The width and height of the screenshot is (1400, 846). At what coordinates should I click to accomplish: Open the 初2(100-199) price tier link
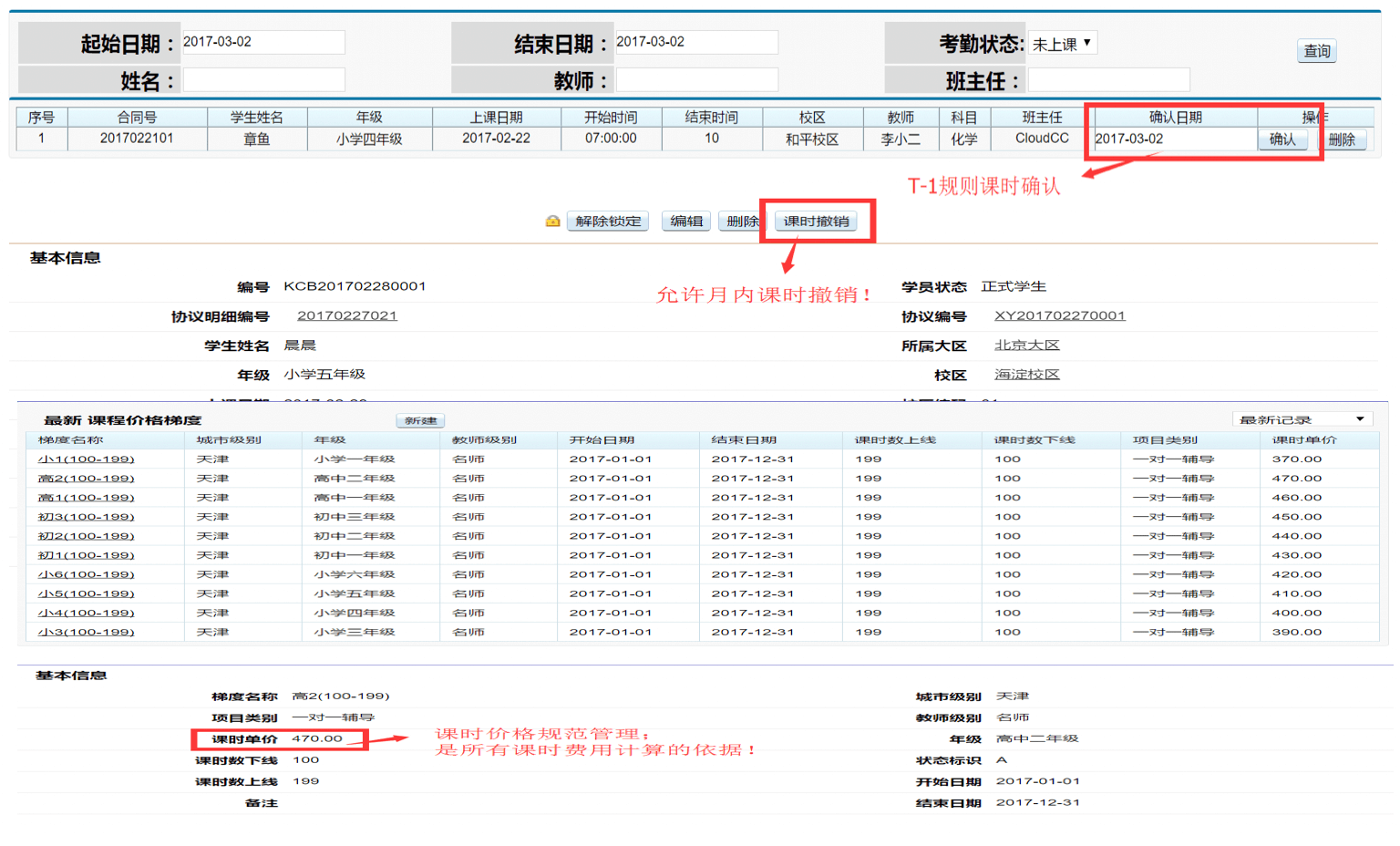pos(86,536)
